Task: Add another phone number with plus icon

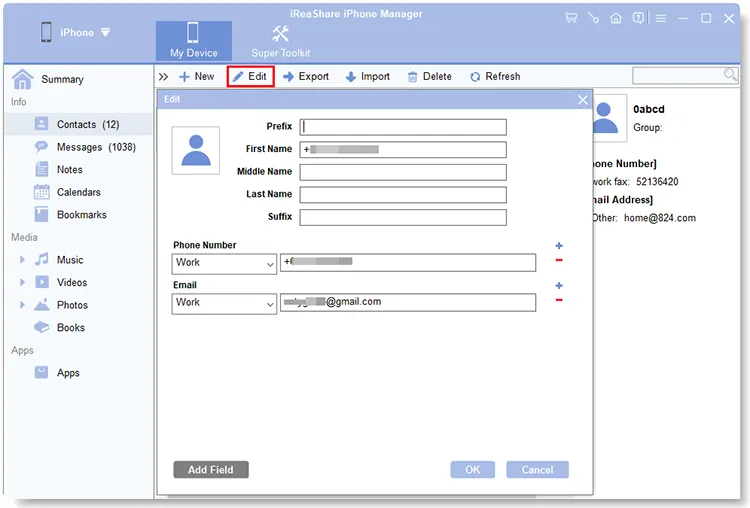Action: point(559,246)
